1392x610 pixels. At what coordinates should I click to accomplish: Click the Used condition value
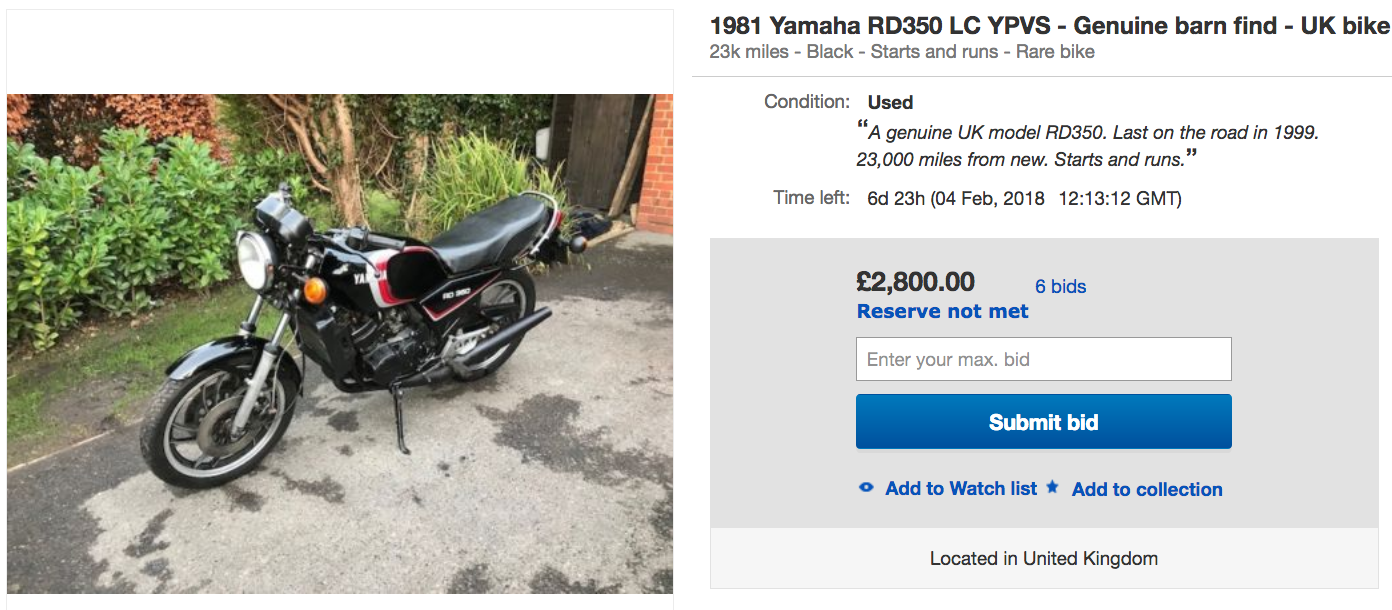[890, 102]
